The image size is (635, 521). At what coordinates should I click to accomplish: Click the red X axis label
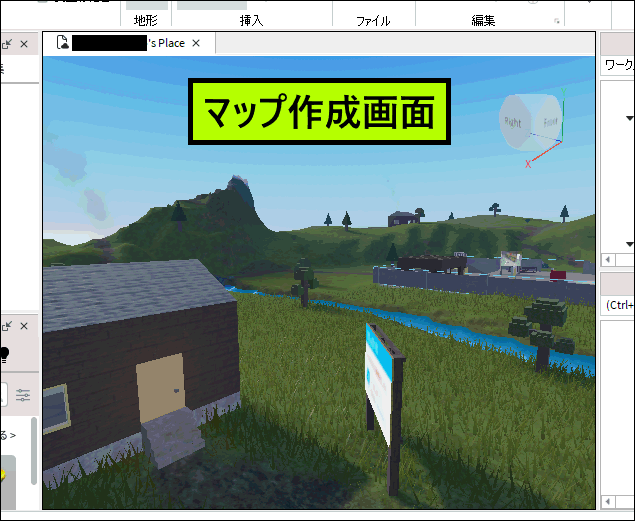click(528, 164)
